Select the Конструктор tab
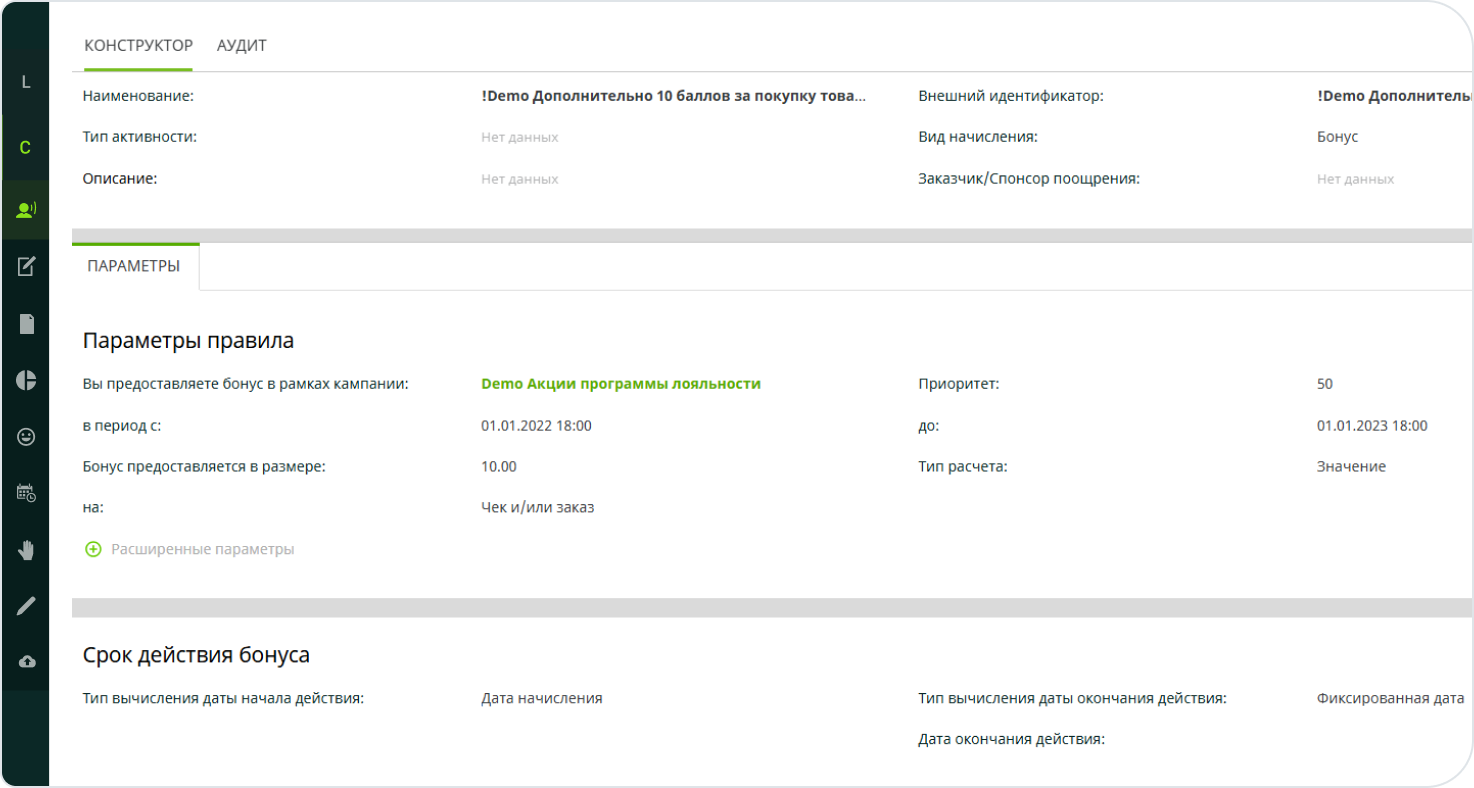 click(138, 46)
